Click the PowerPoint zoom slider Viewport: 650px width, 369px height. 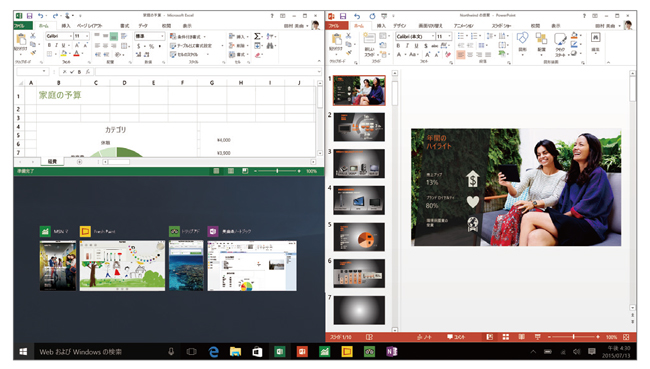573,337
